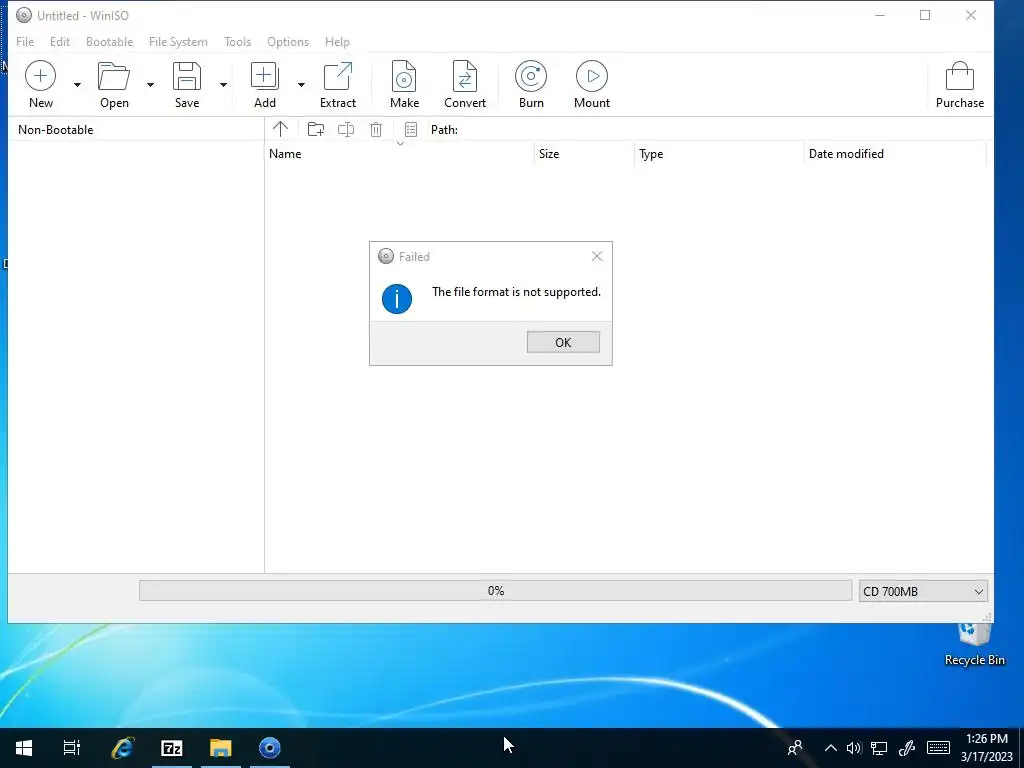Click the new folder icon in path bar
The image size is (1024, 768).
[316, 129]
